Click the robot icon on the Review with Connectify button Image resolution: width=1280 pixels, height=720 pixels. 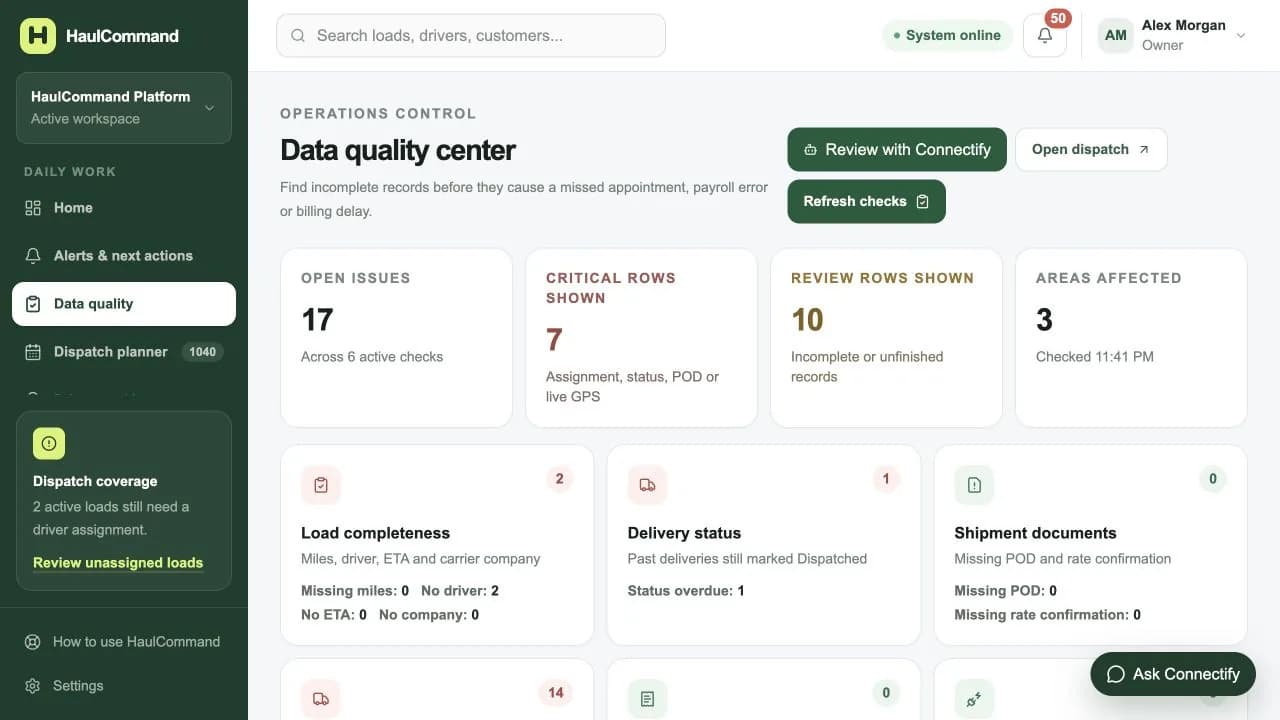pyautogui.click(x=811, y=150)
